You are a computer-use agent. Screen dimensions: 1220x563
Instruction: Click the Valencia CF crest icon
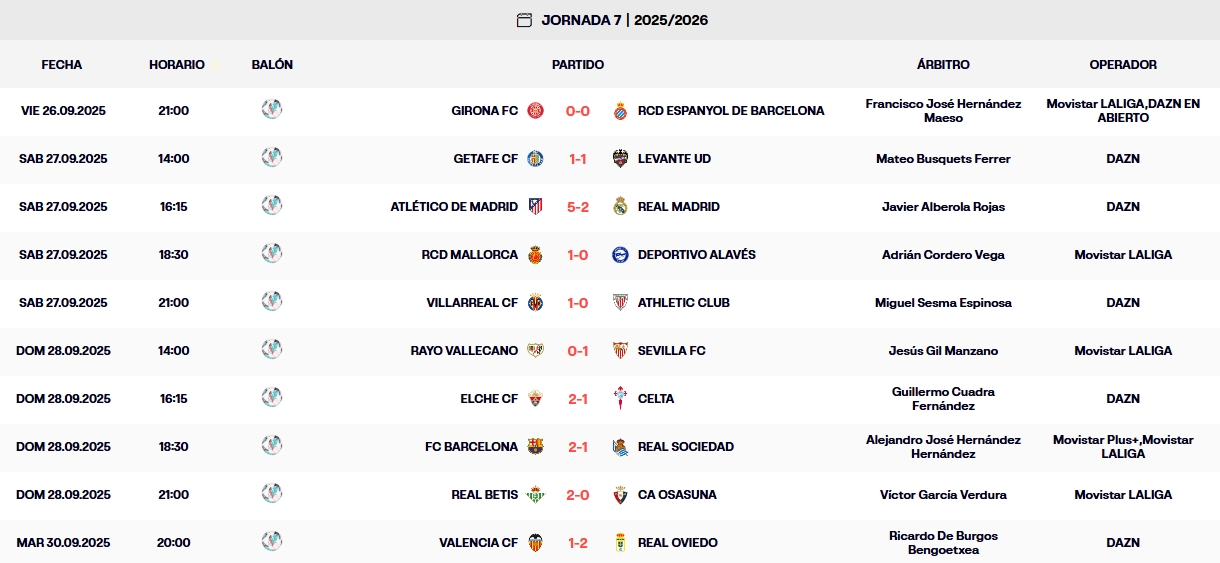pos(536,543)
